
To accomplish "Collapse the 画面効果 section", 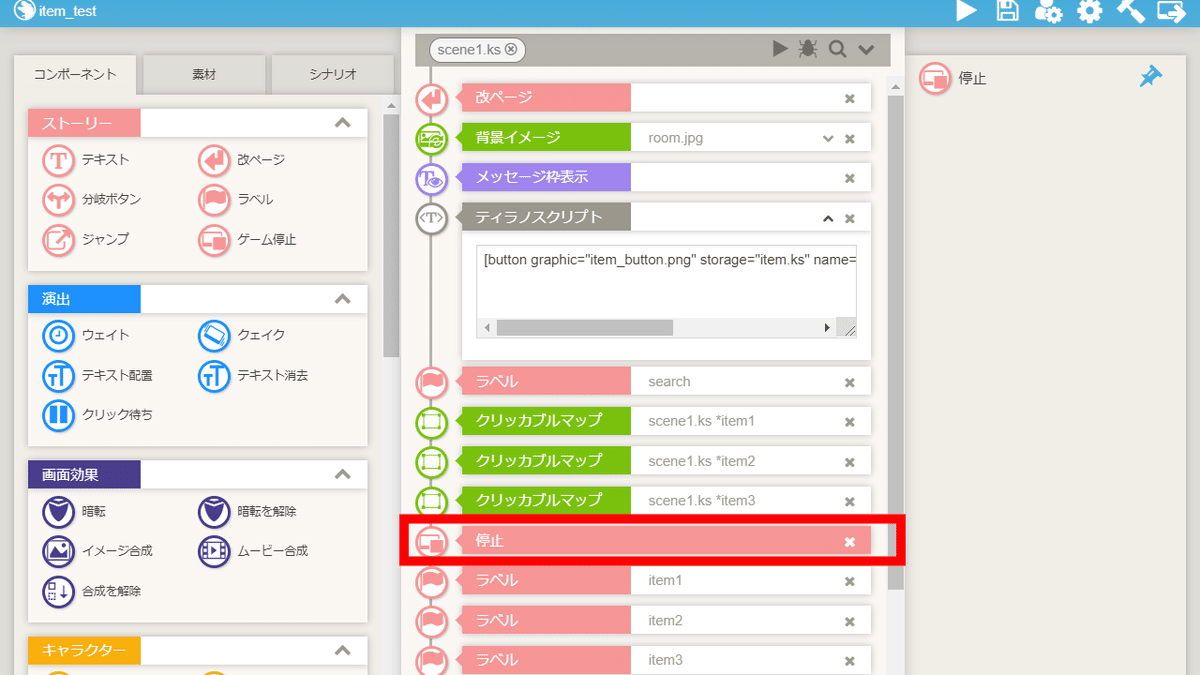I will [x=342, y=474].
